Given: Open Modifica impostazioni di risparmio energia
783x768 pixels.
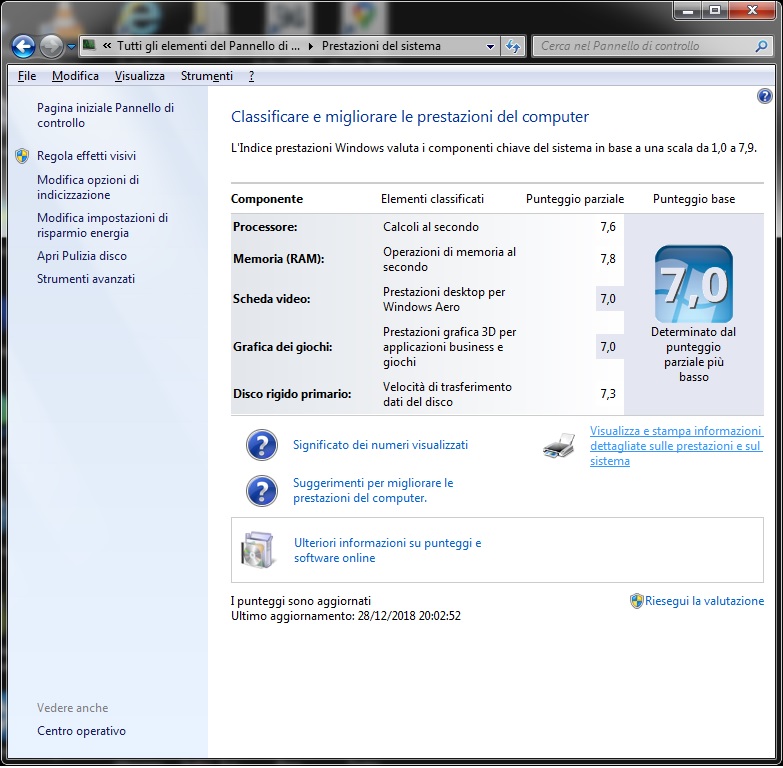Looking at the screenshot, I should click(x=102, y=225).
